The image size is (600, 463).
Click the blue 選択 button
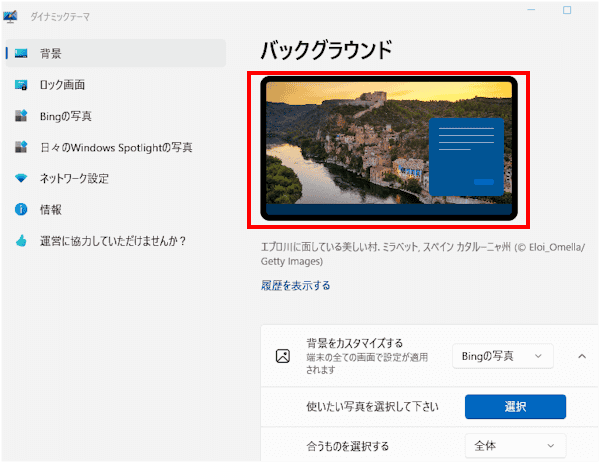point(515,407)
